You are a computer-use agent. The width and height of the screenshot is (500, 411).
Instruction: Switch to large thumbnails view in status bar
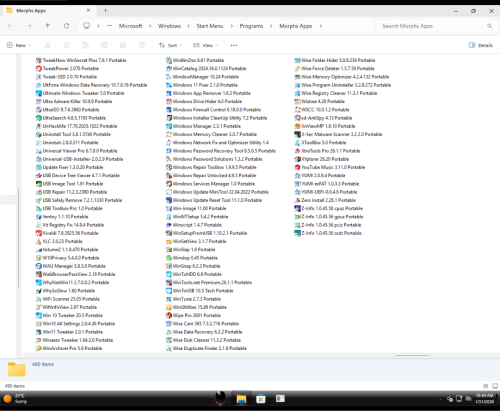[495, 386]
